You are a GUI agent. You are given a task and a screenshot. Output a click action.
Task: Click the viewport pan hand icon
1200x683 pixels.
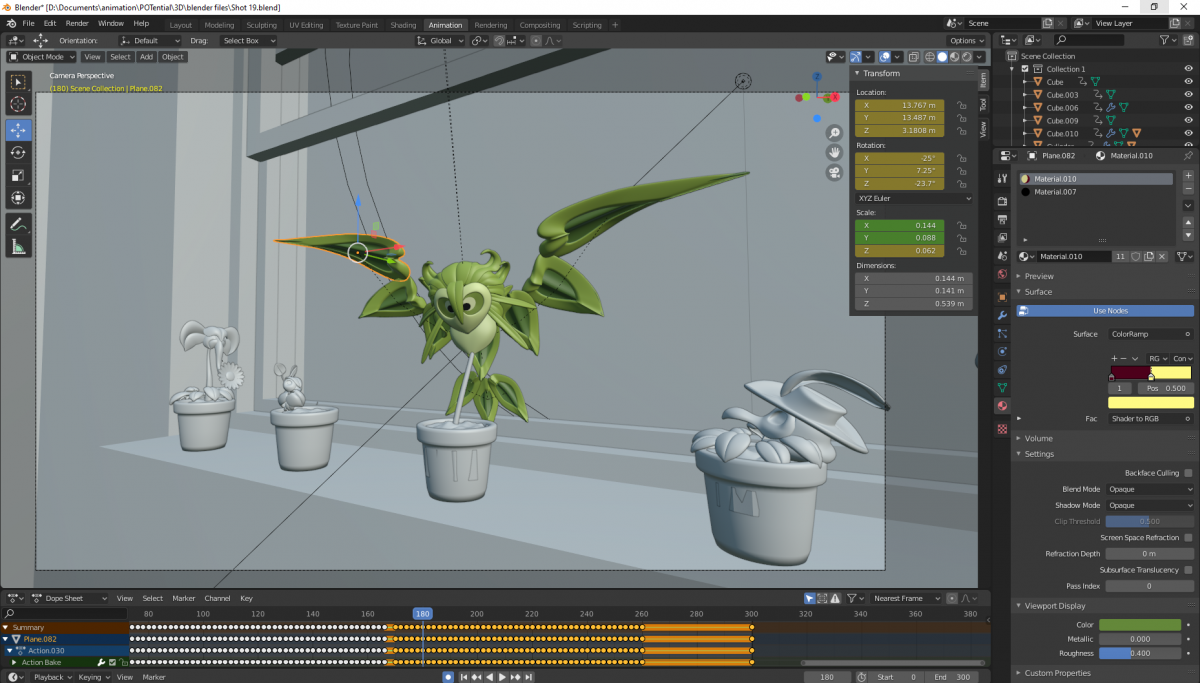click(x=834, y=152)
